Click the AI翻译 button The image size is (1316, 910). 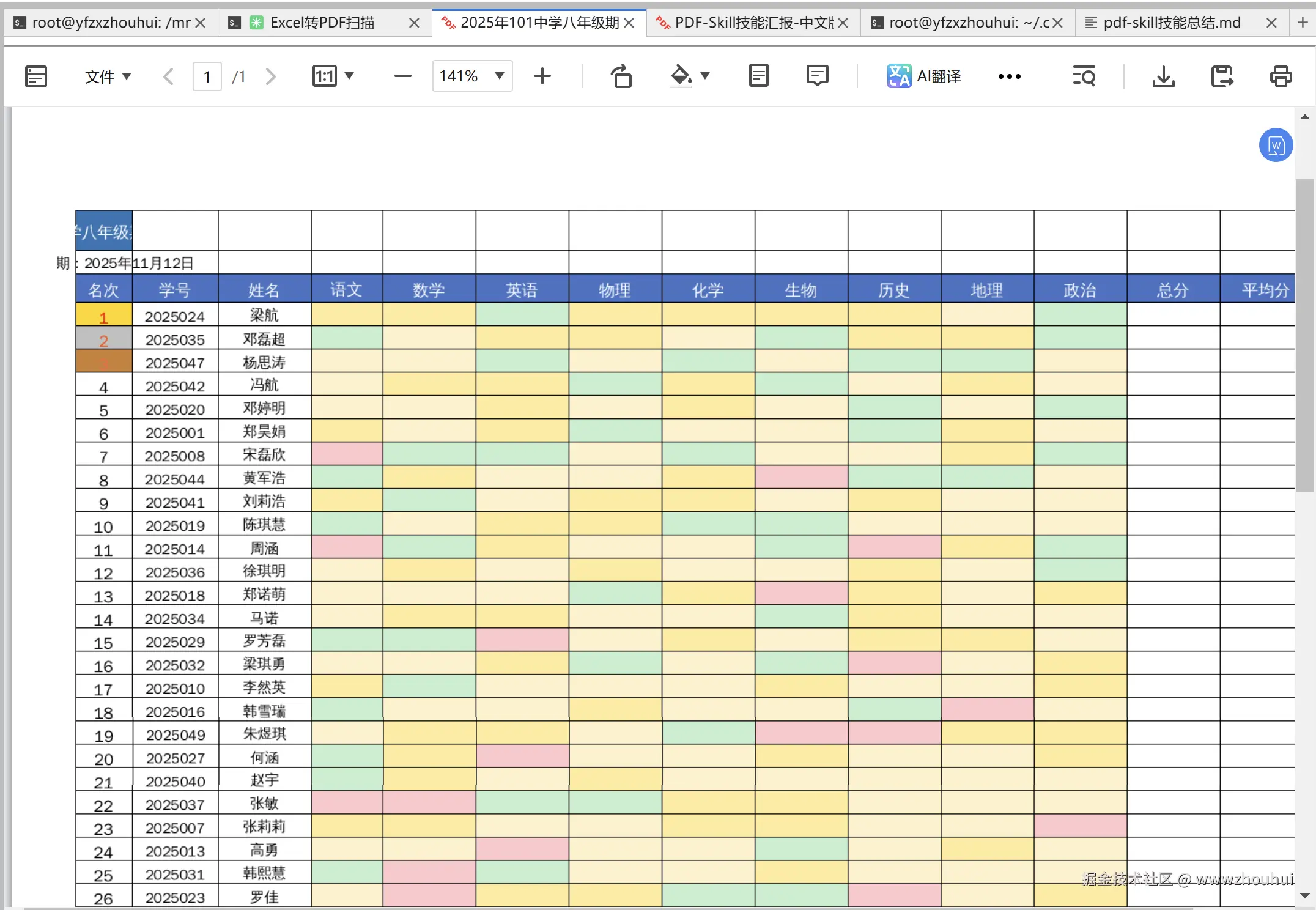tap(924, 76)
